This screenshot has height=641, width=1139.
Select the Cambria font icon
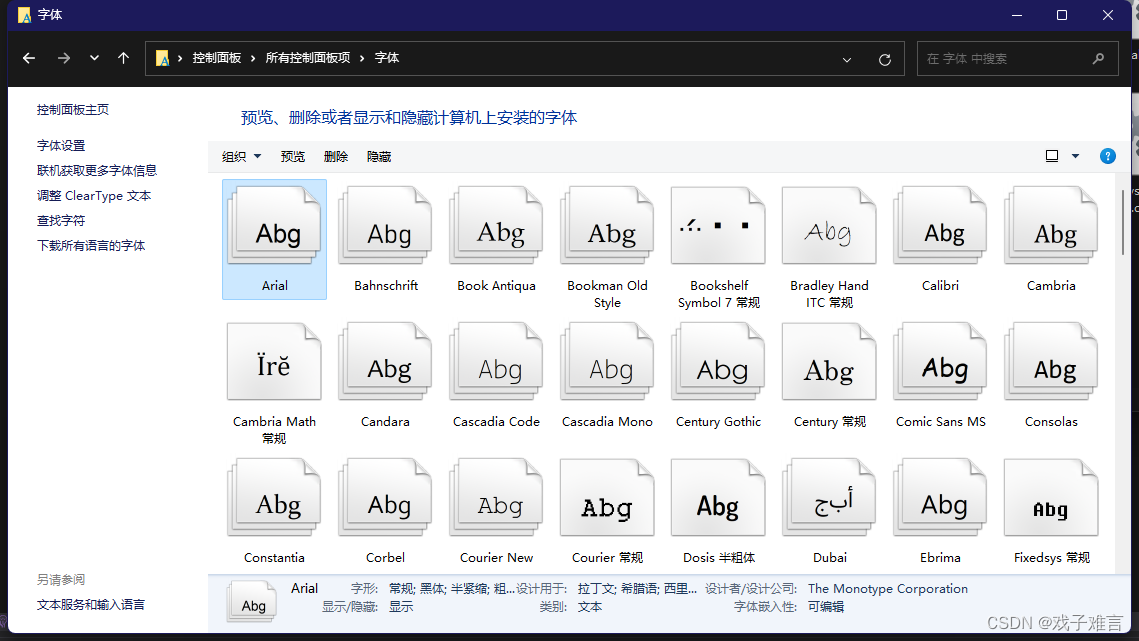(1051, 226)
